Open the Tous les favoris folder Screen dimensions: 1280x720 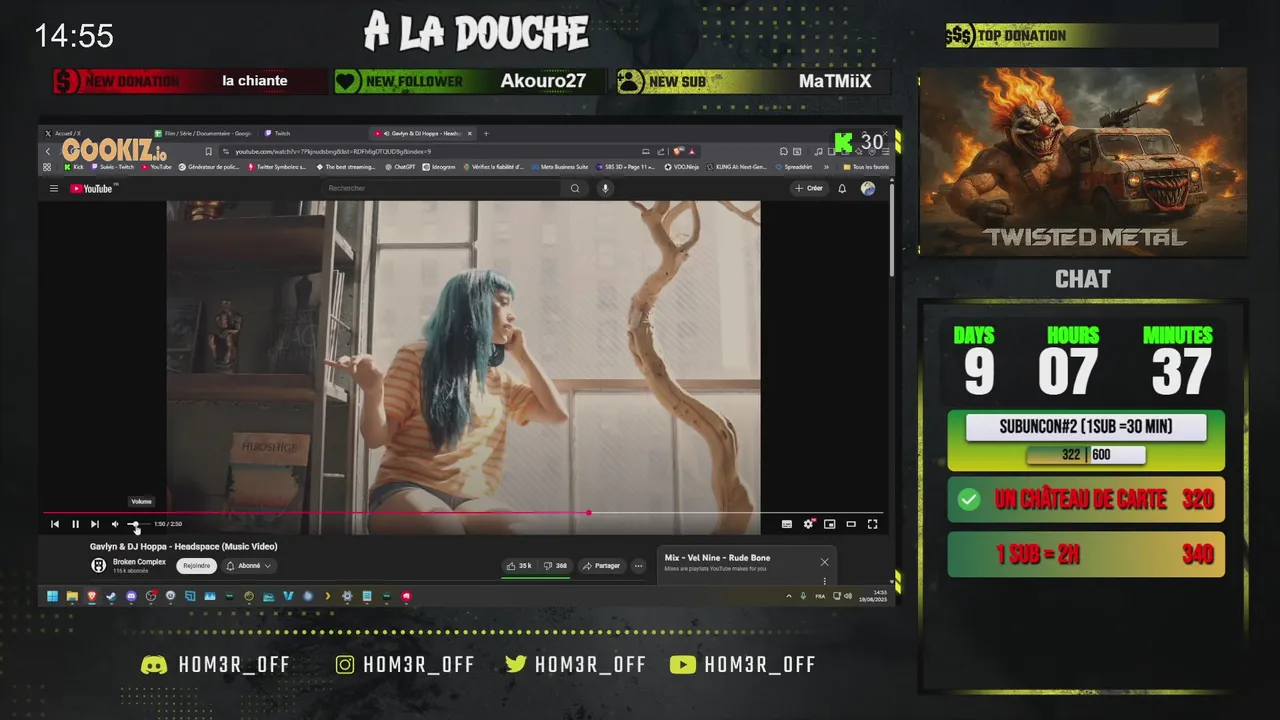pos(866,167)
